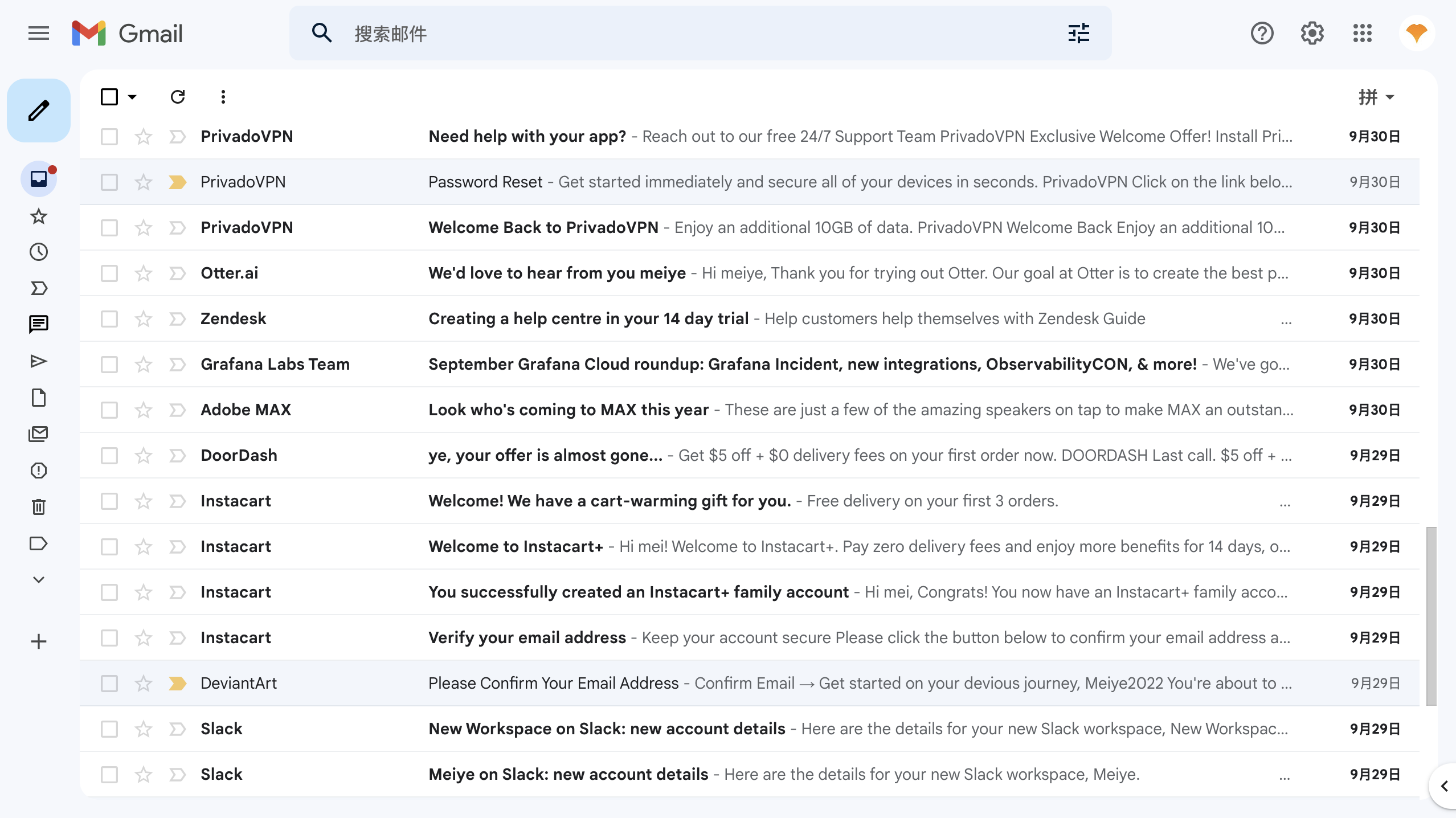Show the side panel arrow

1444,786
